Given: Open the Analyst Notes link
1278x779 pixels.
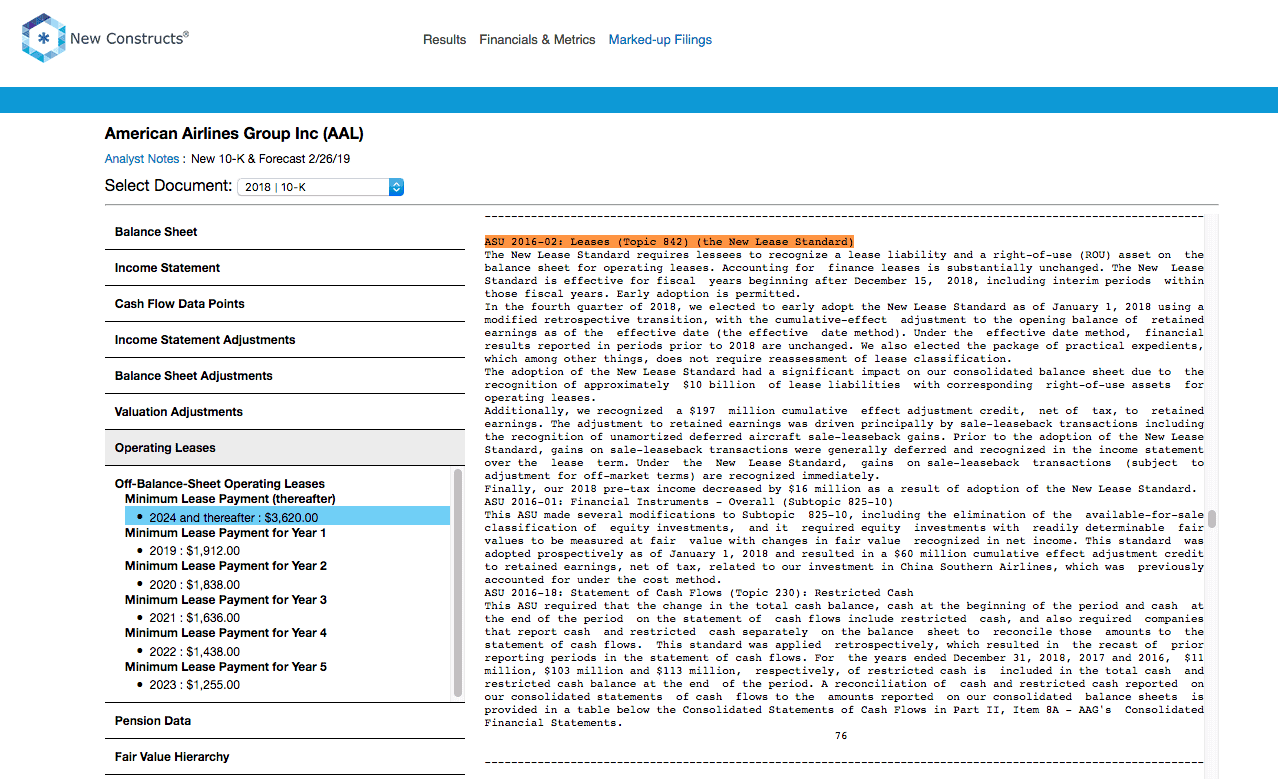Looking at the screenshot, I should click(142, 159).
